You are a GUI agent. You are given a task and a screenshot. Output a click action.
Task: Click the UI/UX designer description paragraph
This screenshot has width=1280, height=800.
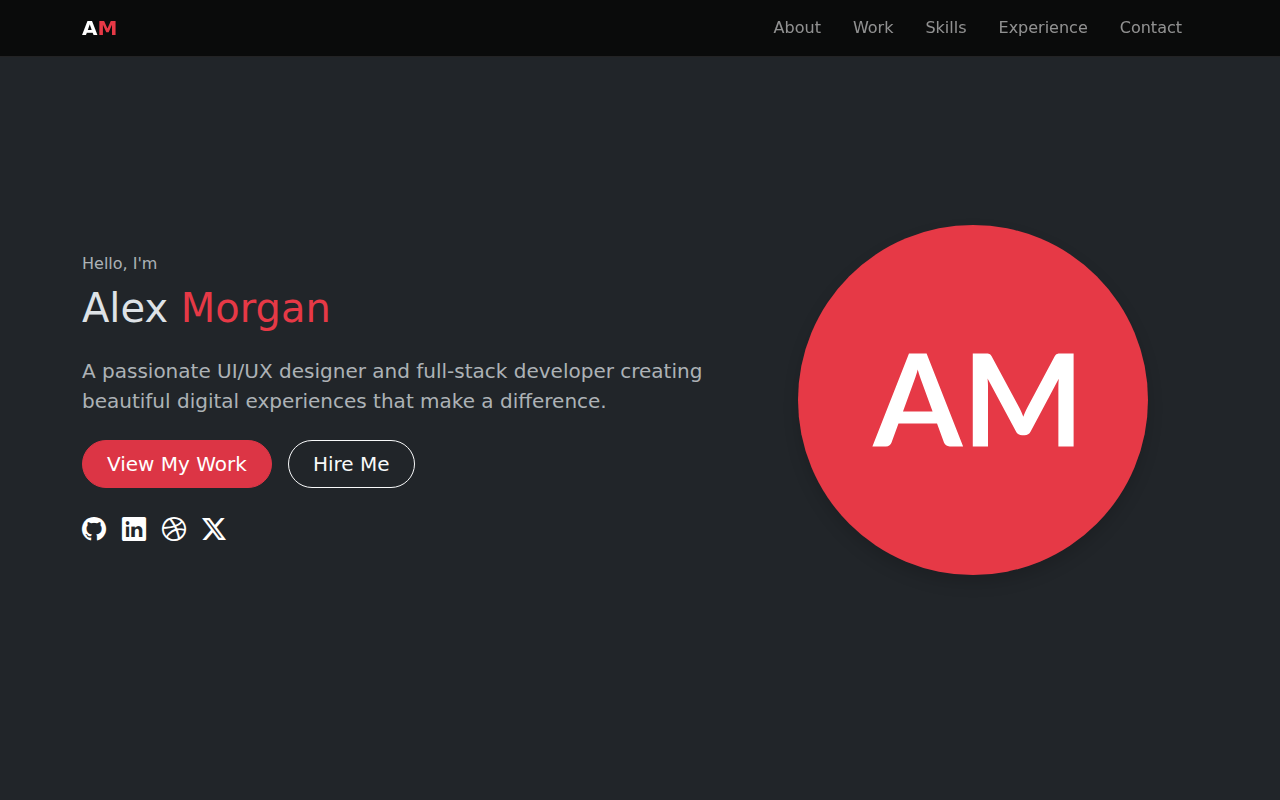392,385
